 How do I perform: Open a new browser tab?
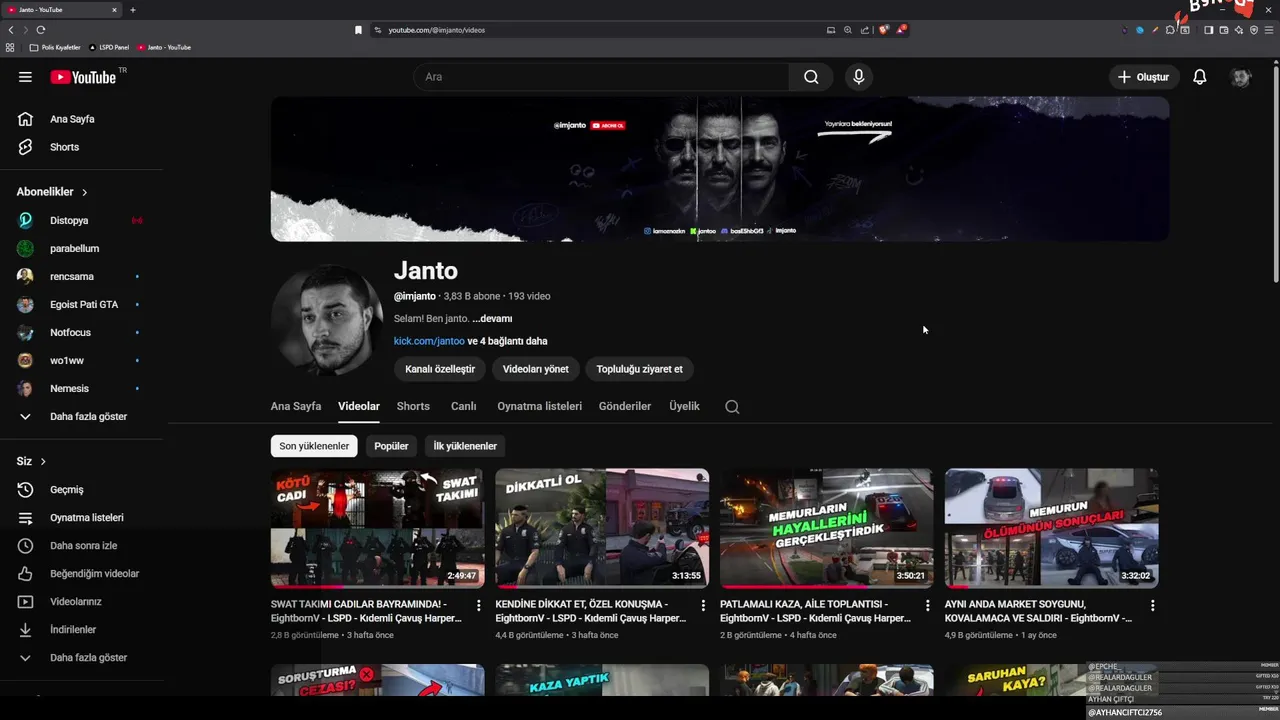[x=133, y=10]
